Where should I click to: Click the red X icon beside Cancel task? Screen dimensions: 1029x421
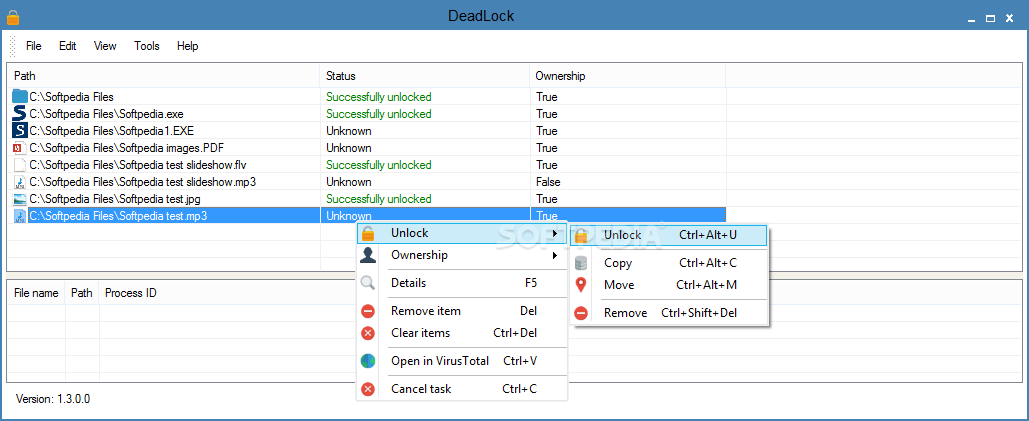coord(368,389)
